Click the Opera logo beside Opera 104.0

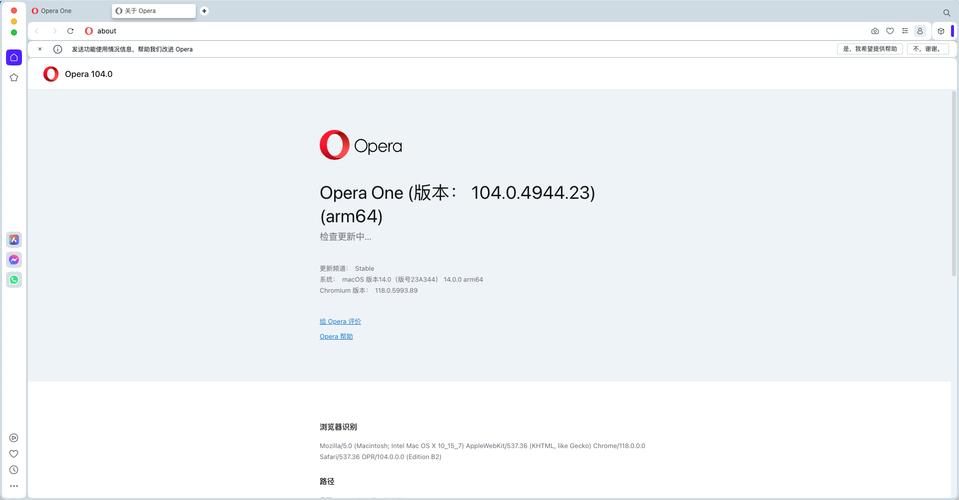click(51, 74)
